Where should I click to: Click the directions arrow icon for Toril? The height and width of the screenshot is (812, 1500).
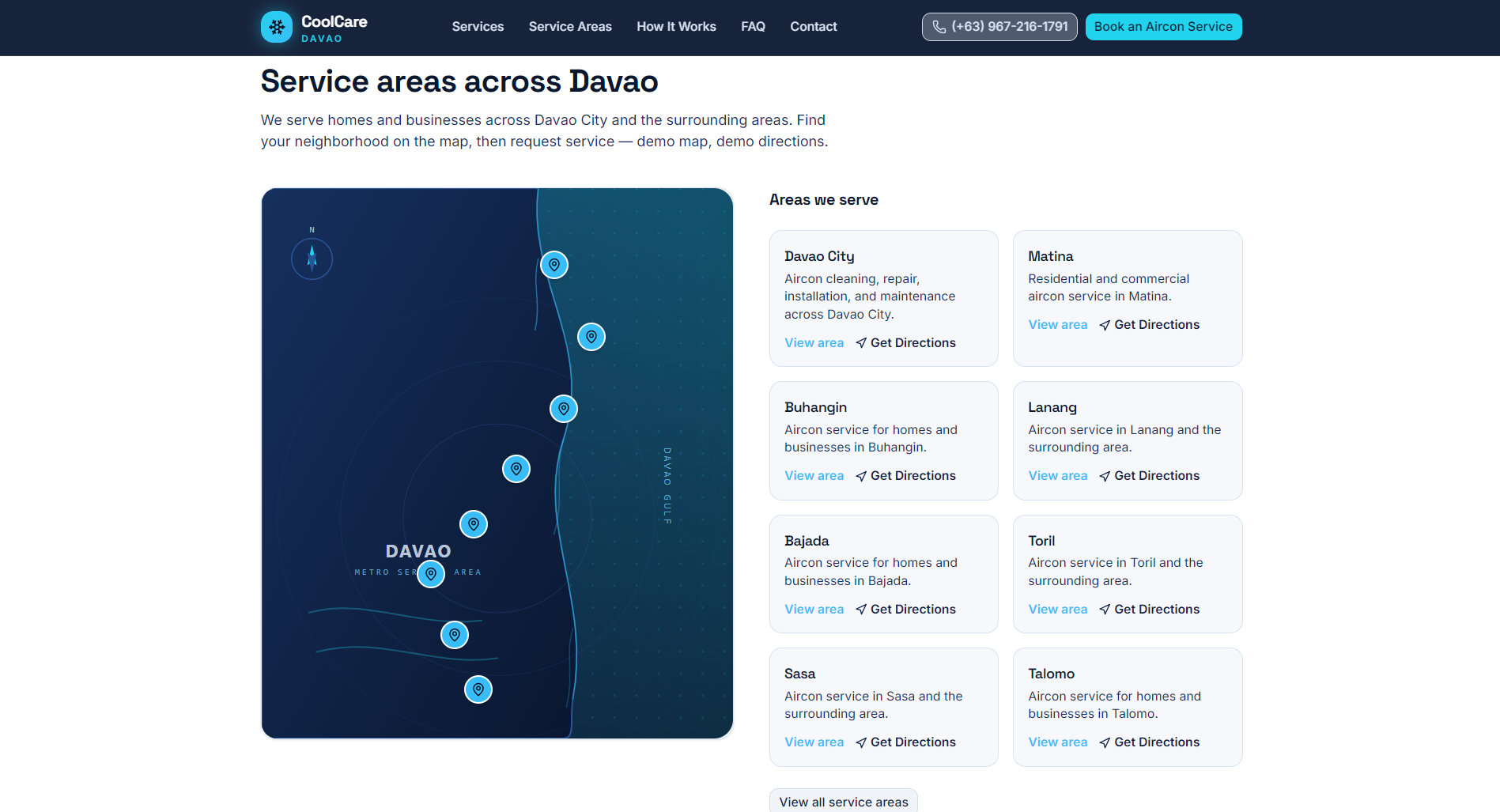[x=1105, y=610]
